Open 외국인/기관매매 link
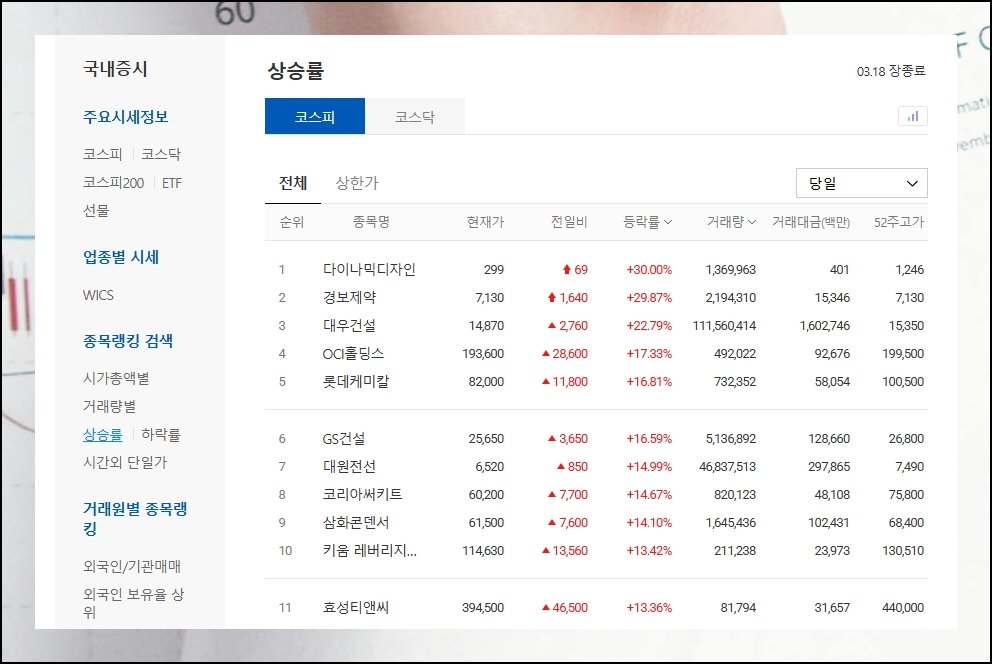The height and width of the screenshot is (664, 992). point(132,567)
